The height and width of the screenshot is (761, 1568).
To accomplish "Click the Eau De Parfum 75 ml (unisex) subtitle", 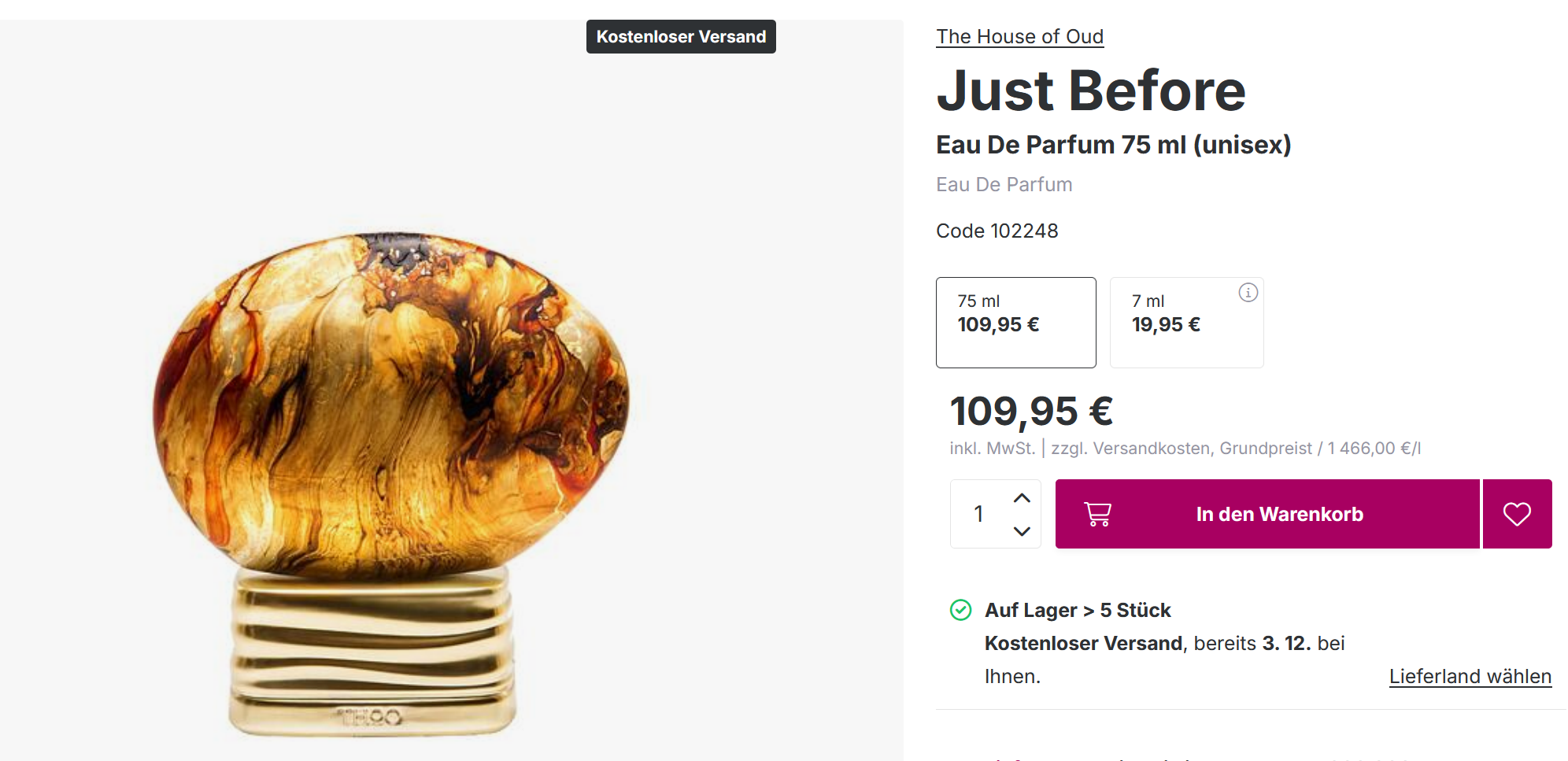I will (x=1113, y=145).
